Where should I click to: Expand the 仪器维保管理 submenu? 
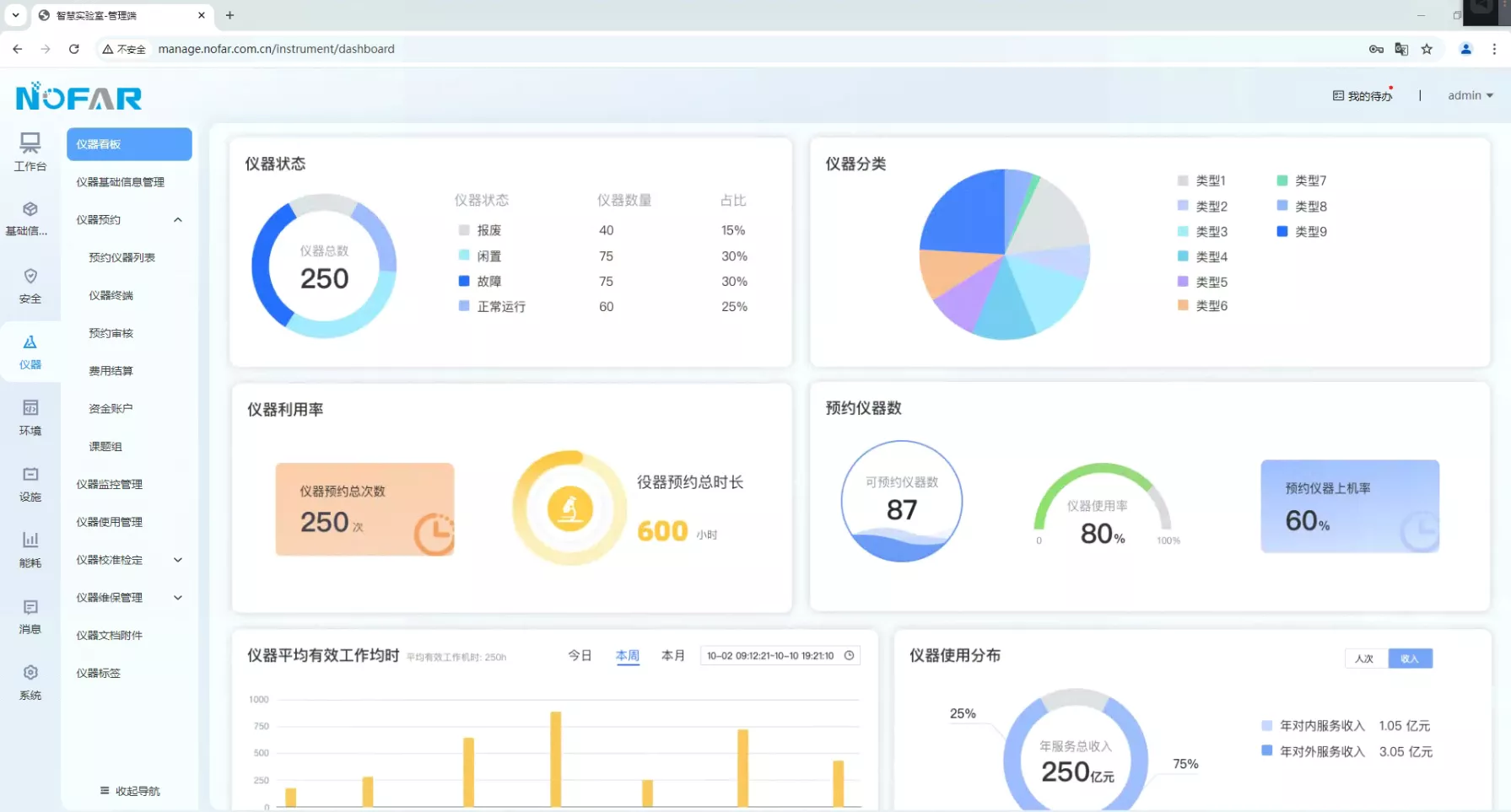point(178,597)
